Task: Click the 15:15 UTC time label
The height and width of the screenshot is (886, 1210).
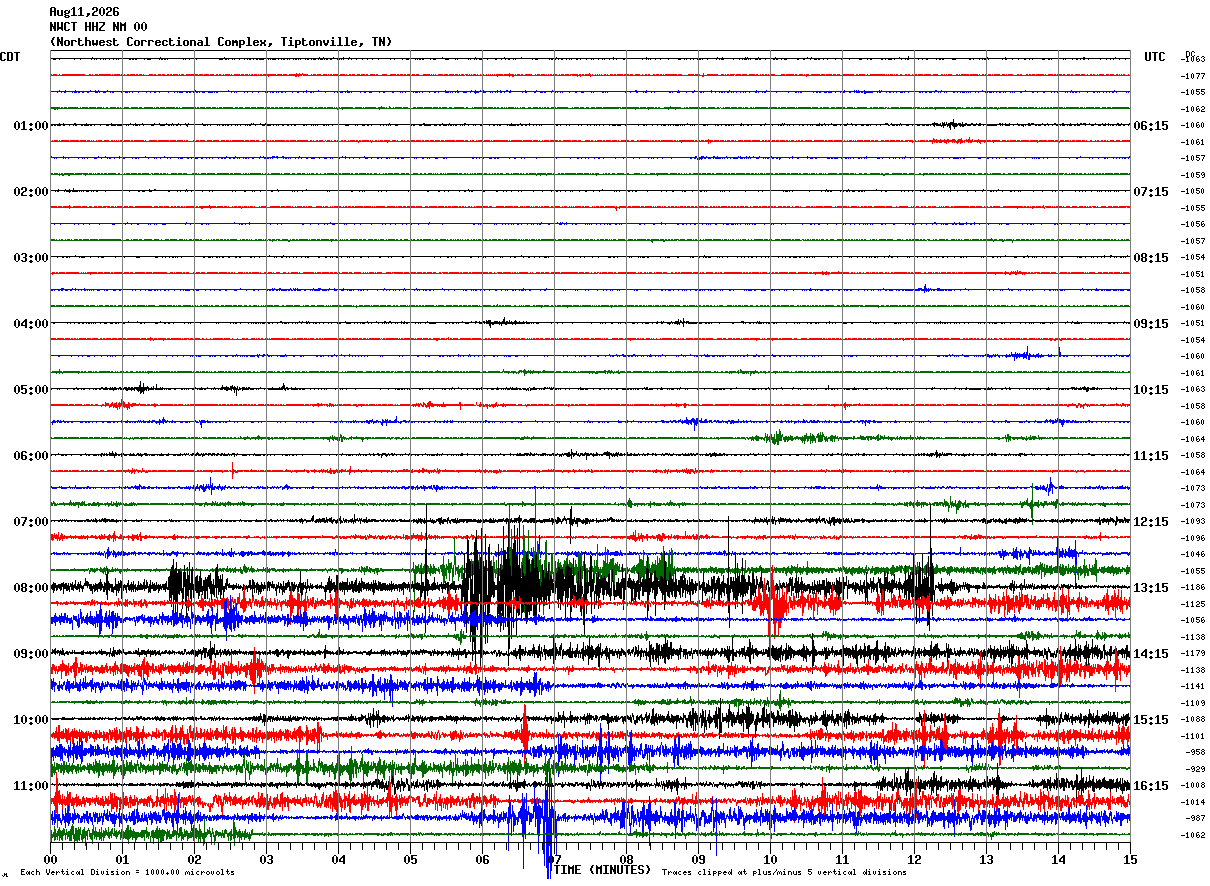Action: [1151, 720]
